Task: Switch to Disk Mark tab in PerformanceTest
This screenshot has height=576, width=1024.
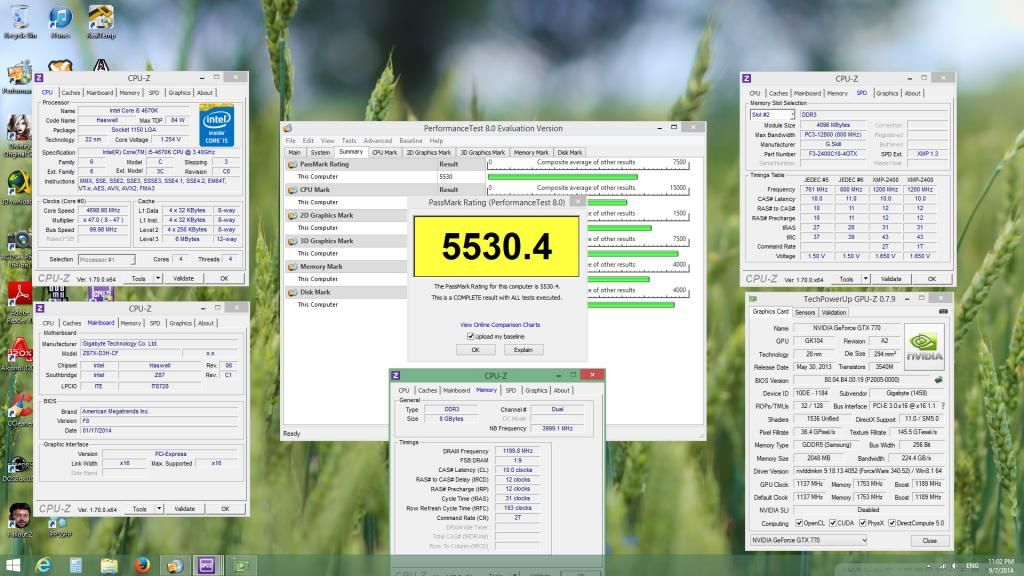Action: click(569, 152)
